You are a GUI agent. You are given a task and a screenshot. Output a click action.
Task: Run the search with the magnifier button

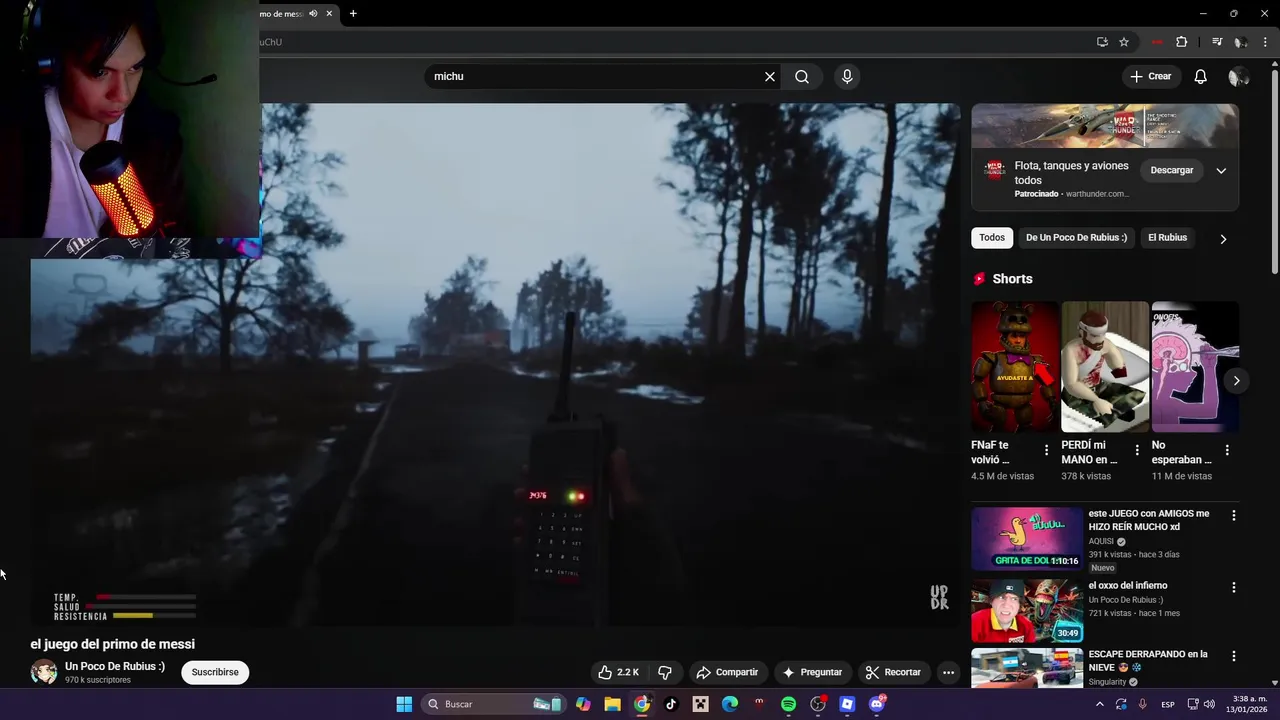pyautogui.click(x=802, y=76)
